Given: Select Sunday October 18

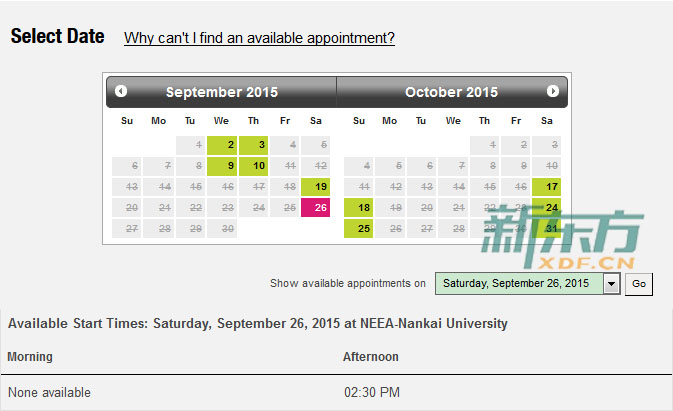Looking at the screenshot, I should click(x=358, y=208).
